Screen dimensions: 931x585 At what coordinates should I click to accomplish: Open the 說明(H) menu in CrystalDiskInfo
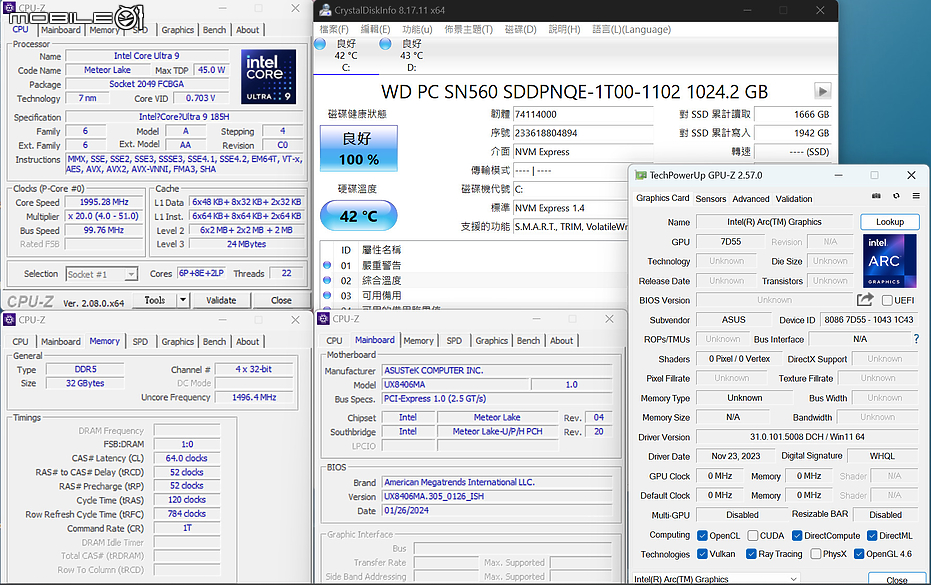pos(564,29)
